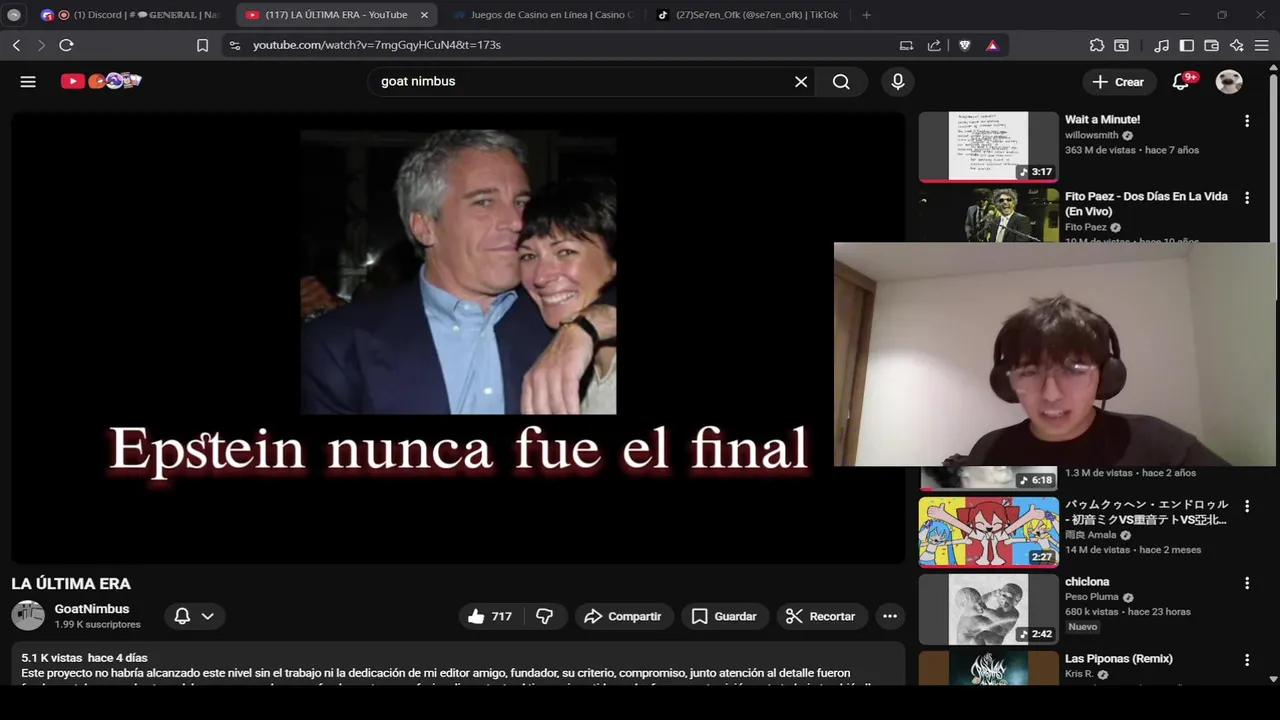Open options menu for chiclona video

click(x=1246, y=583)
